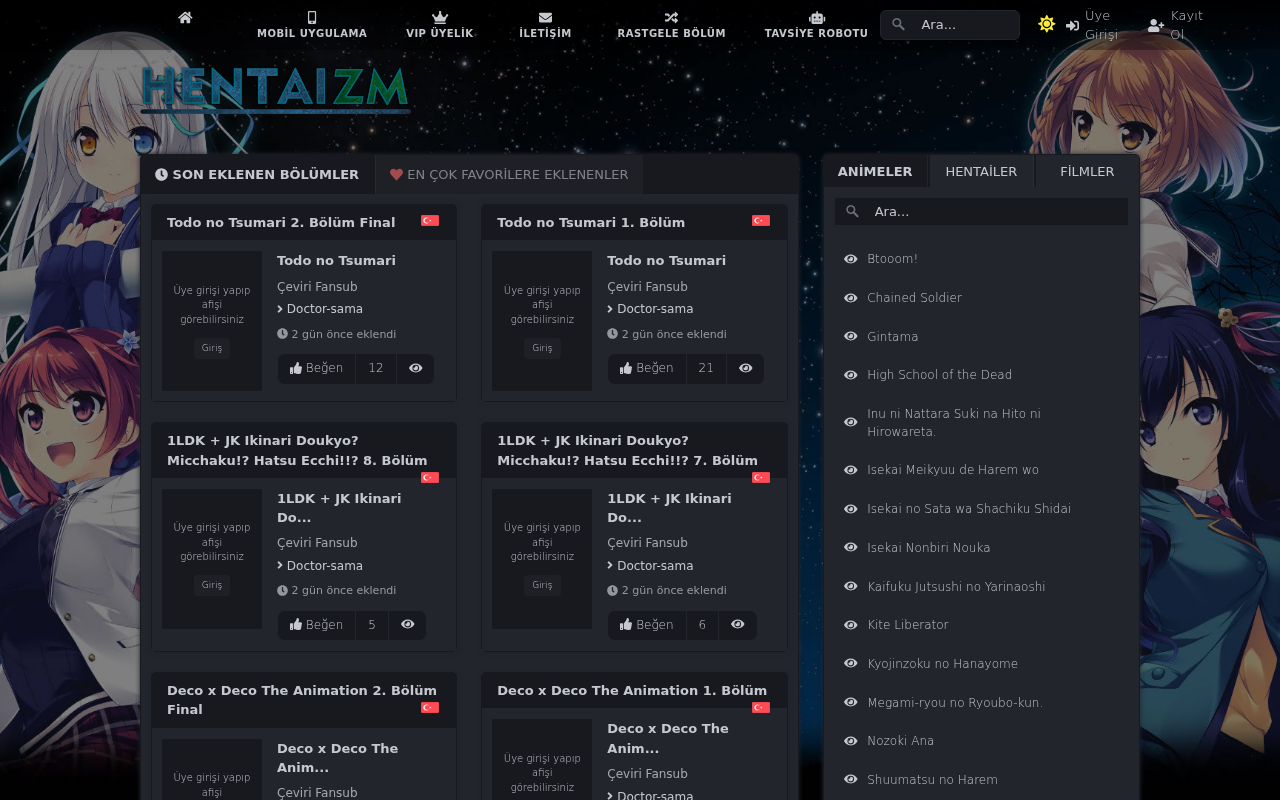Click flag icon on Todo no Tsumari 1. Bölüm
This screenshot has width=1280, height=800.
pyautogui.click(x=761, y=221)
